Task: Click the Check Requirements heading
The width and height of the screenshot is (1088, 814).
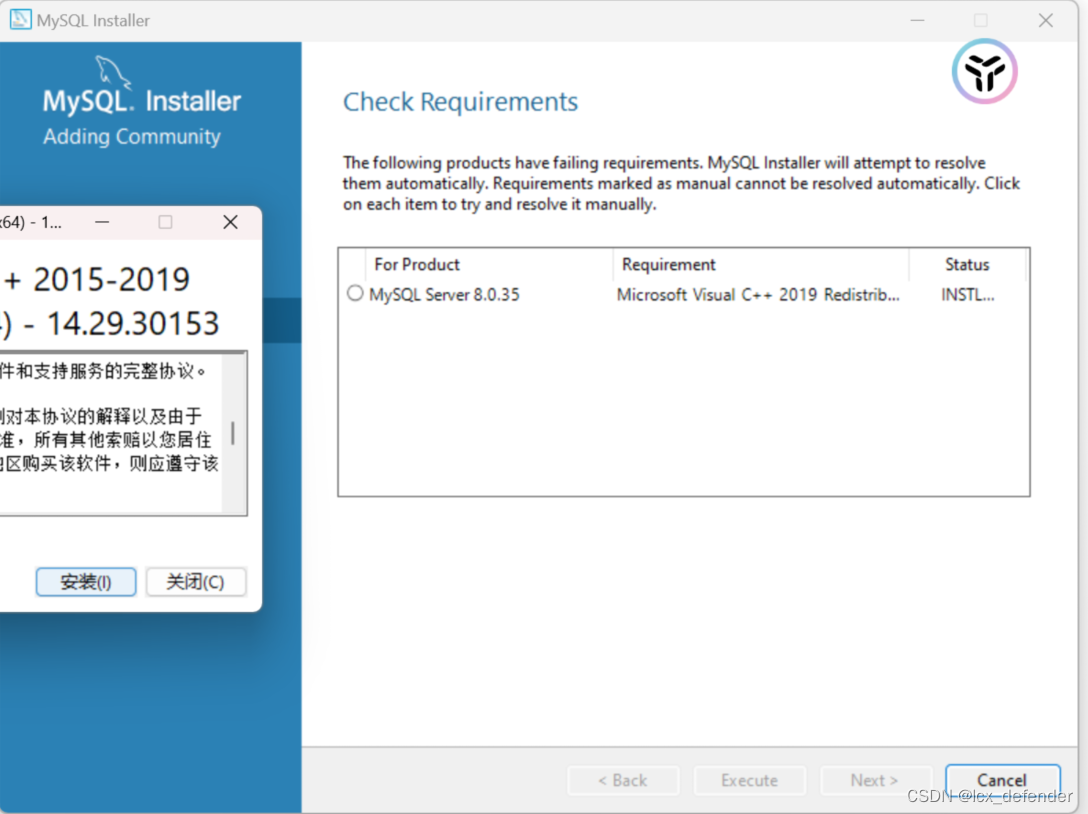Action: click(460, 102)
